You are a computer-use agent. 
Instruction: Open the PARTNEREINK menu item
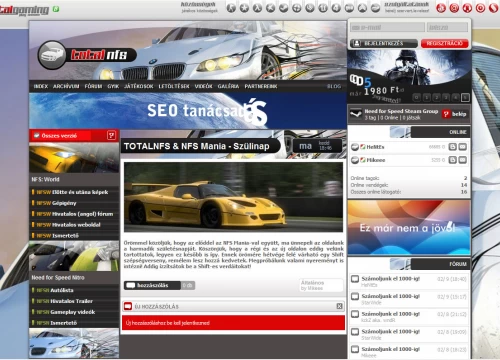pos(261,86)
